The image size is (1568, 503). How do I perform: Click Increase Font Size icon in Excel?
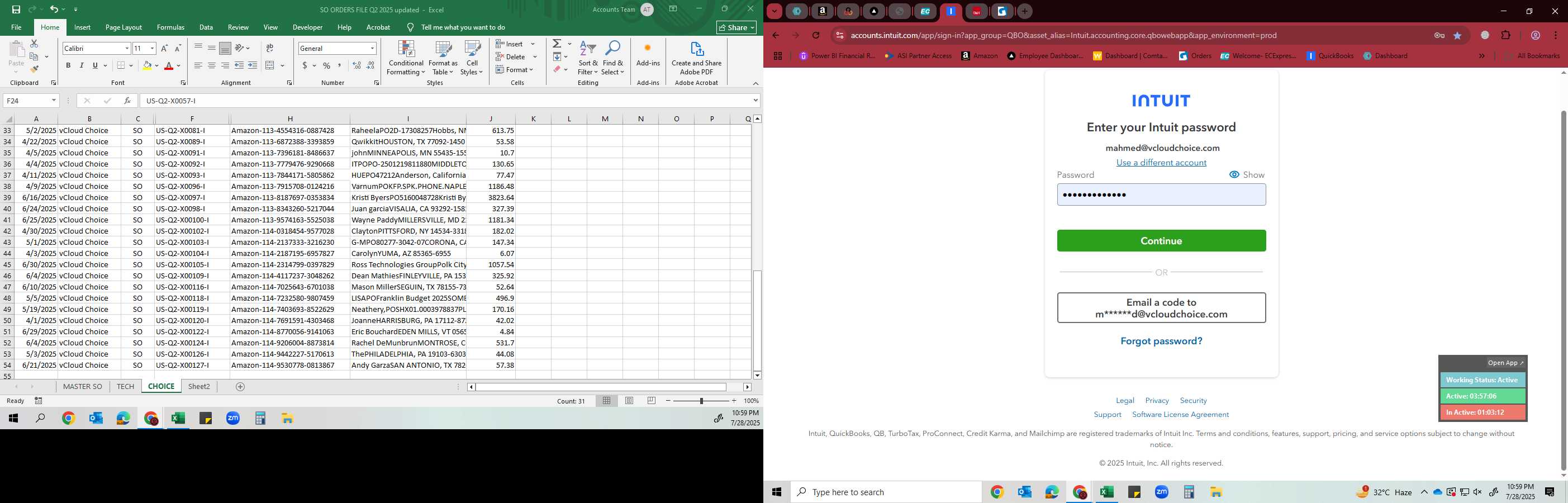click(164, 48)
